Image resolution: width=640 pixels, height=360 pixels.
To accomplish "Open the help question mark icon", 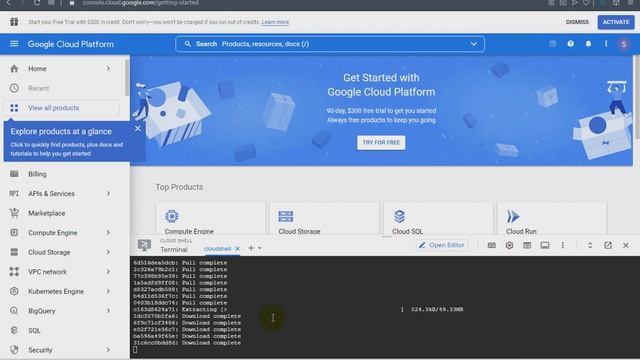I will 570,44.
